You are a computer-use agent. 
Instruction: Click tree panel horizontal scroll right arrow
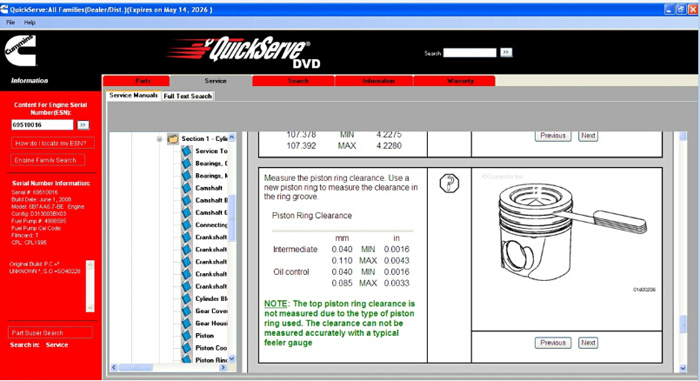coord(223,368)
